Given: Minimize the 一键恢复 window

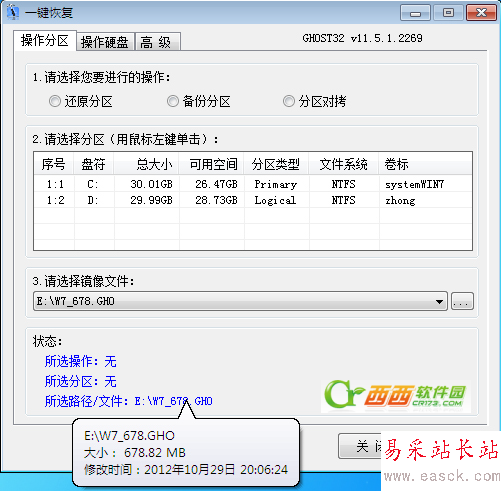Looking at the screenshot, I should tap(415, 13).
